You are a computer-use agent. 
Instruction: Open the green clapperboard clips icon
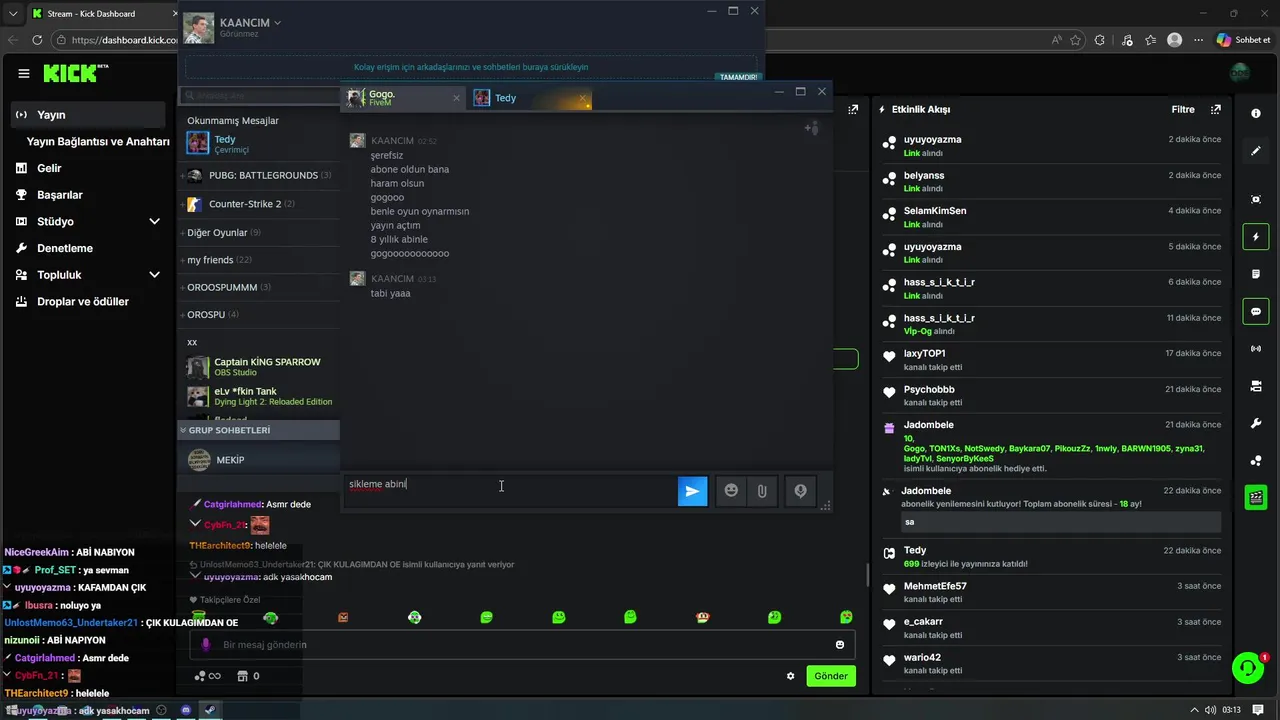pos(1256,497)
